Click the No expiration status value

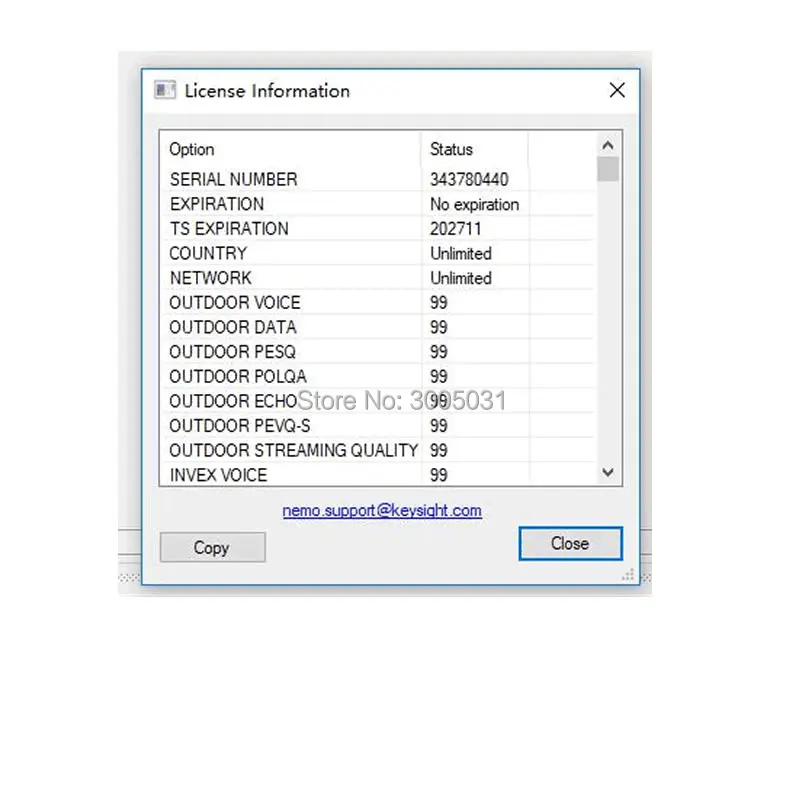click(x=474, y=204)
